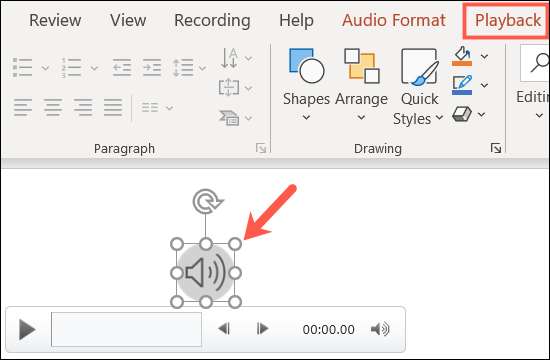550x360 pixels.
Task: Click the numbered list icon
Action: tap(71, 67)
